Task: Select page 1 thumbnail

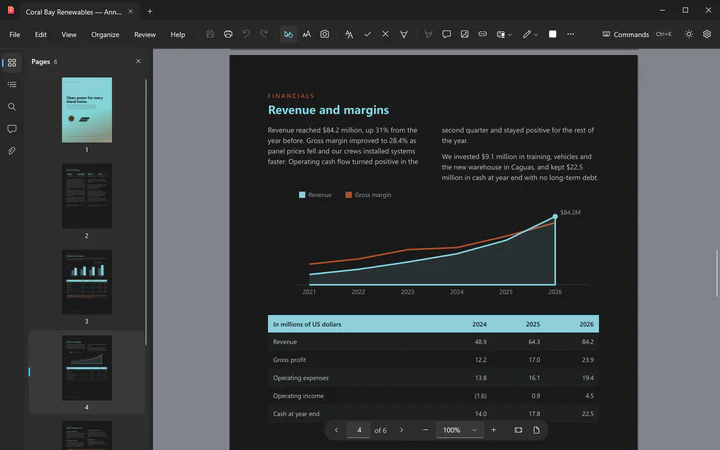Action: coord(87,110)
